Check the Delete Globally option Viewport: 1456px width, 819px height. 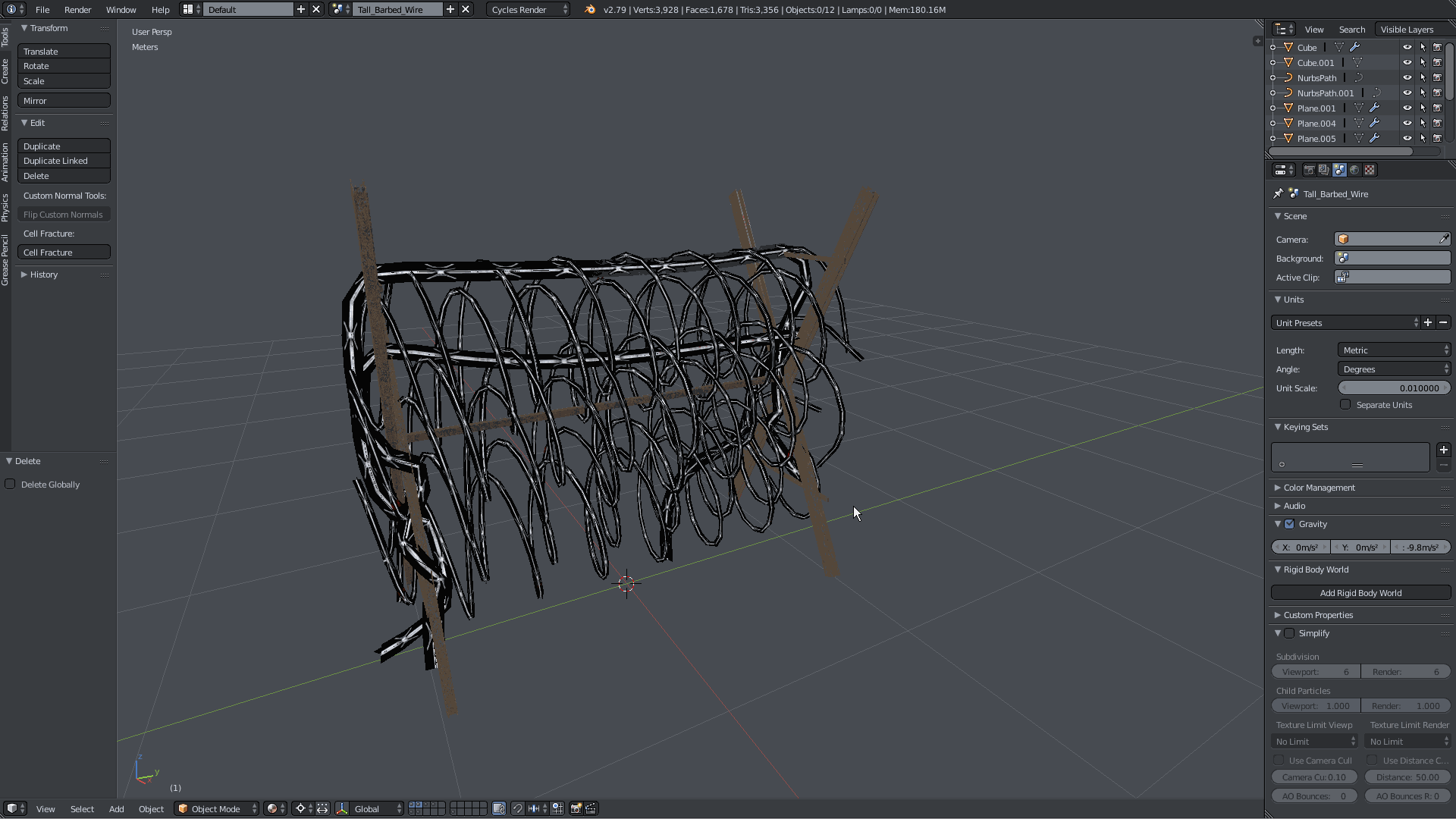point(11,485)
